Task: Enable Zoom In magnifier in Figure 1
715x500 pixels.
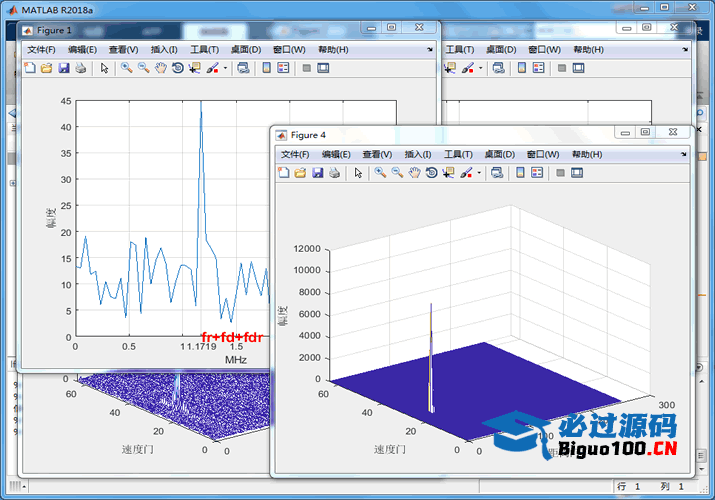Action: [126, 68]
